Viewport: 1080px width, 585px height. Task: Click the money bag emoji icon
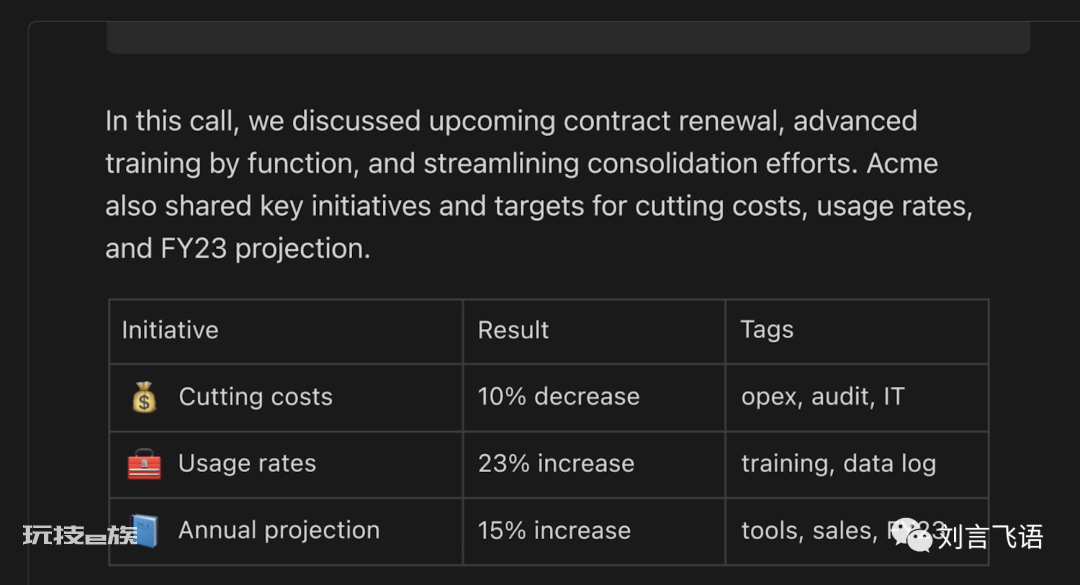[144, 397]
